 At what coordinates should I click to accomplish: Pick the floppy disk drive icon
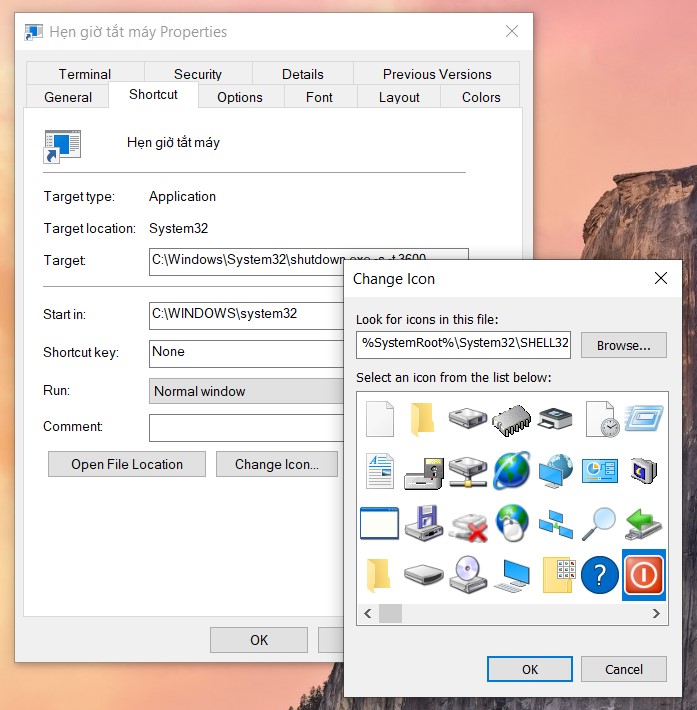(424, 523)
